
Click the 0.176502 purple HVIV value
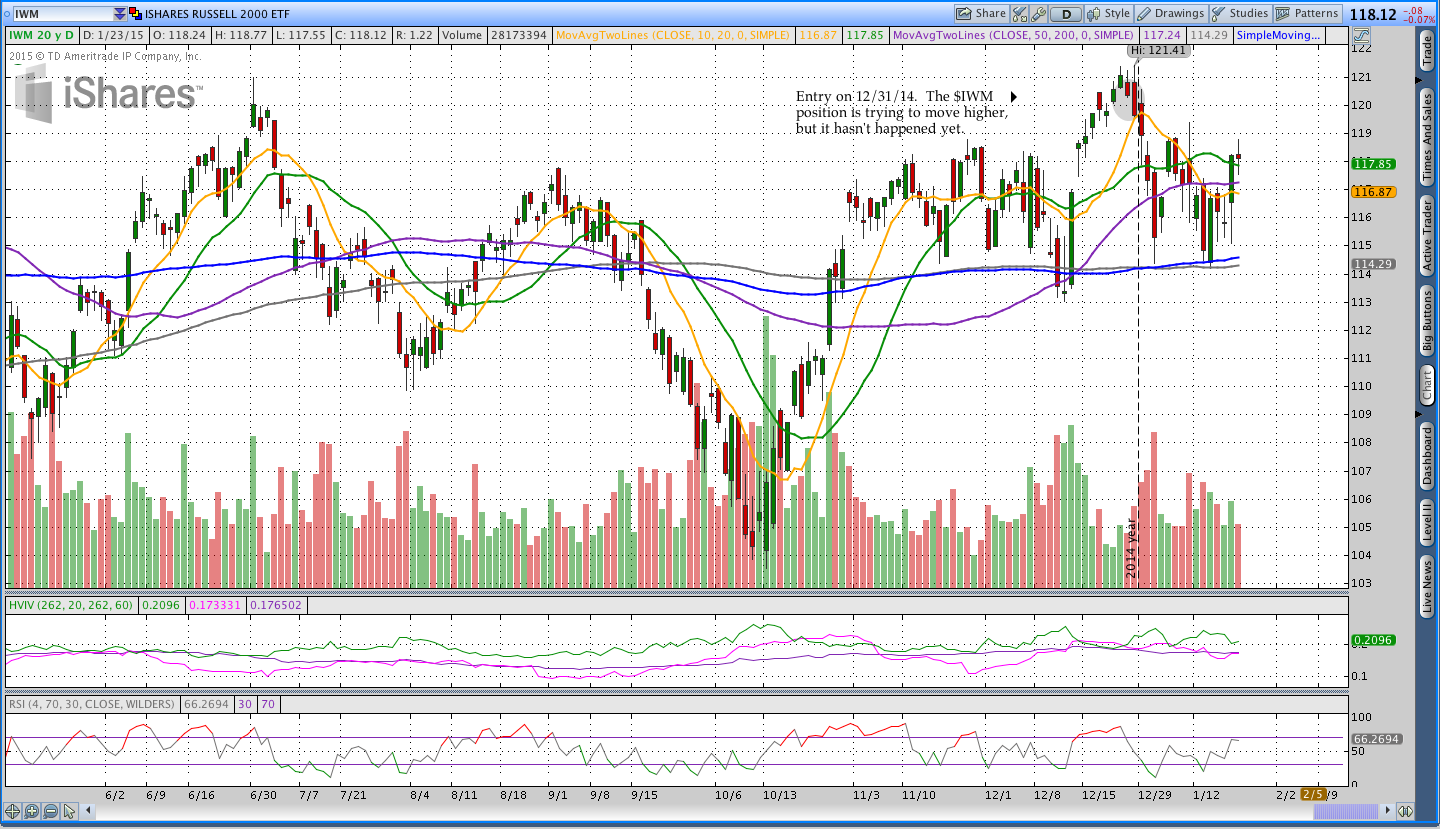[276, 605]
